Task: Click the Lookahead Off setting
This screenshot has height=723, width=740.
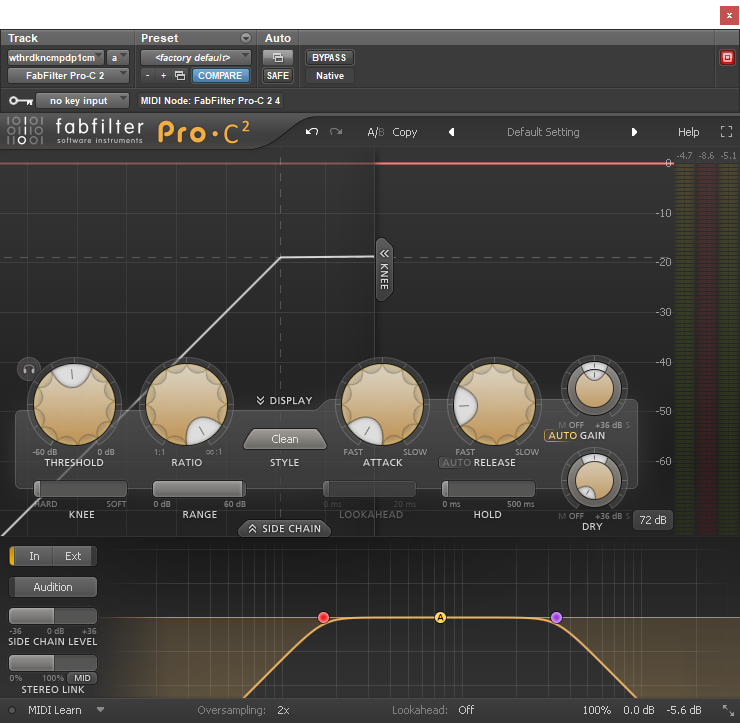Action: [x=466, y=710]
